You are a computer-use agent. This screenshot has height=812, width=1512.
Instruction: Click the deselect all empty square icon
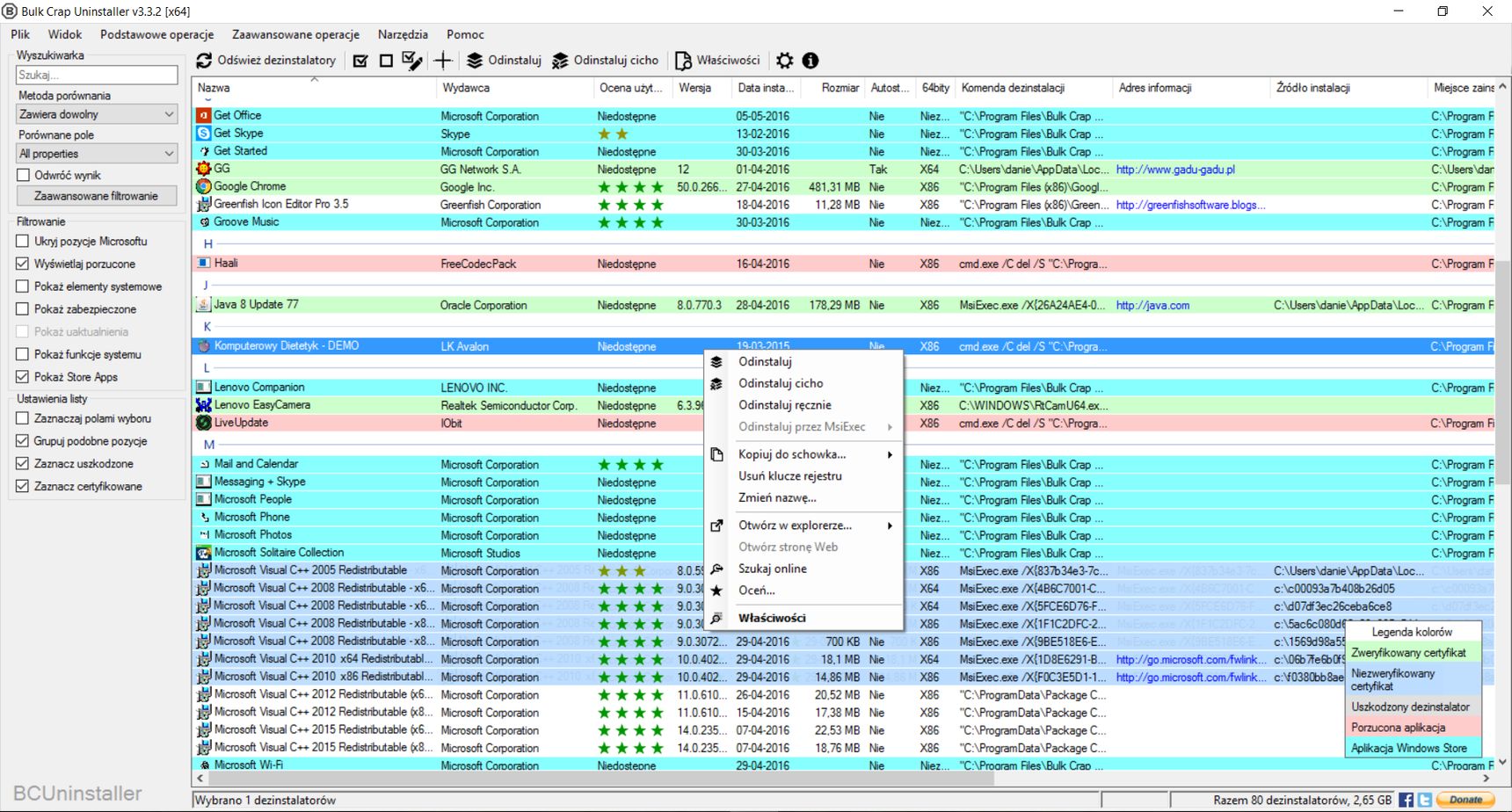point(386,61)
